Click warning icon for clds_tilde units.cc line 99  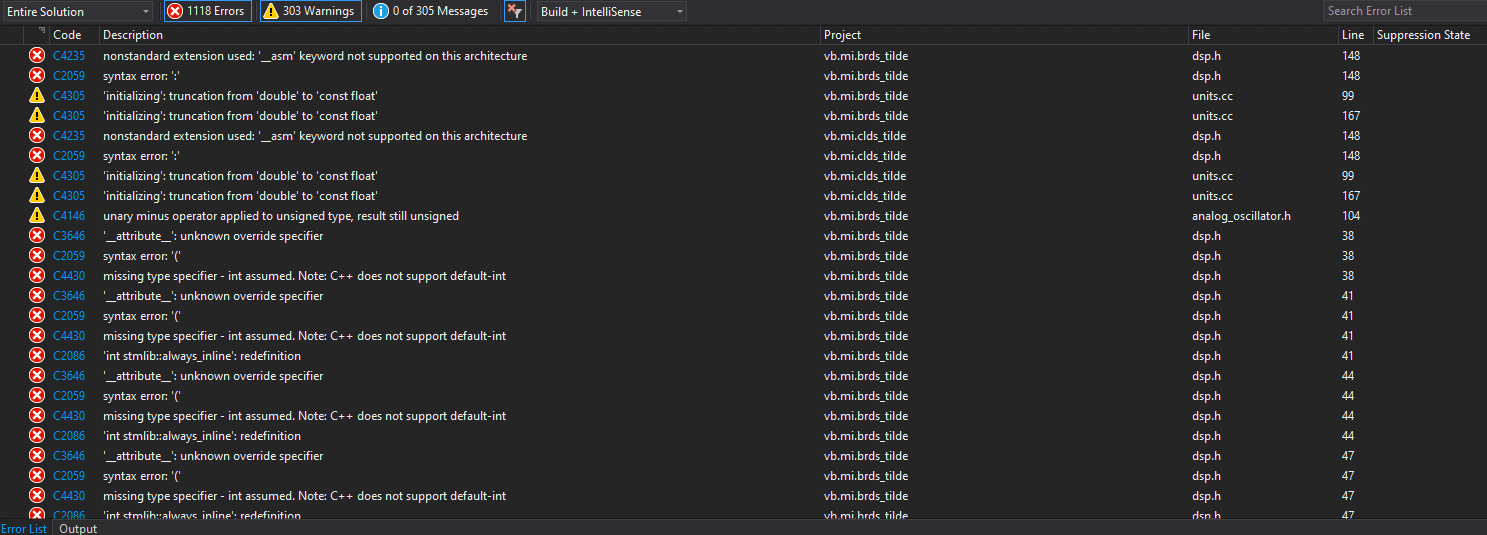[37, 176]
